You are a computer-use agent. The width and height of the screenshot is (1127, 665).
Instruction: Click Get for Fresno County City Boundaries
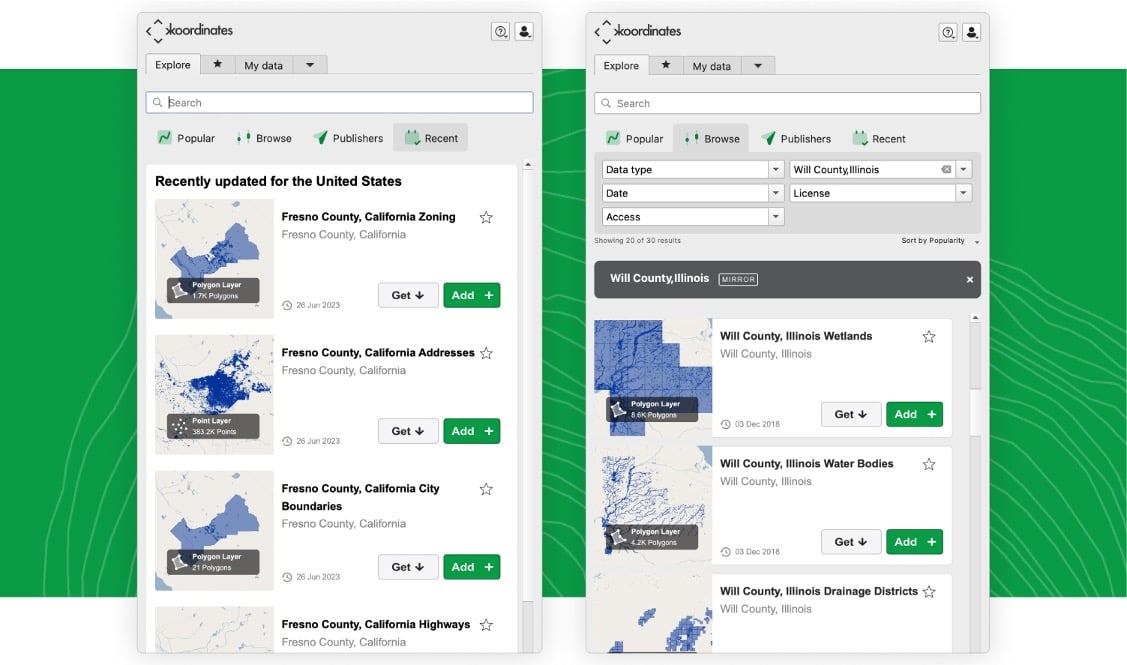click(408, 567)
